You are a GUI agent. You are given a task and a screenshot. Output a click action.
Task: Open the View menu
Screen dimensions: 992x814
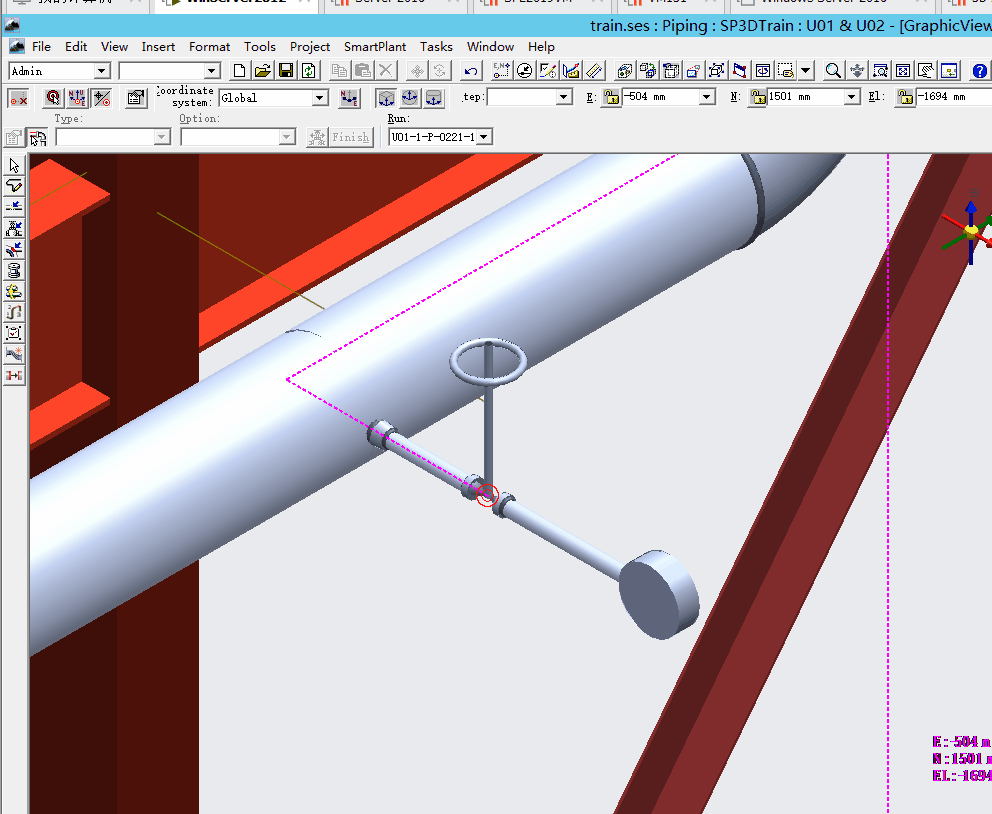coord(115,47)
